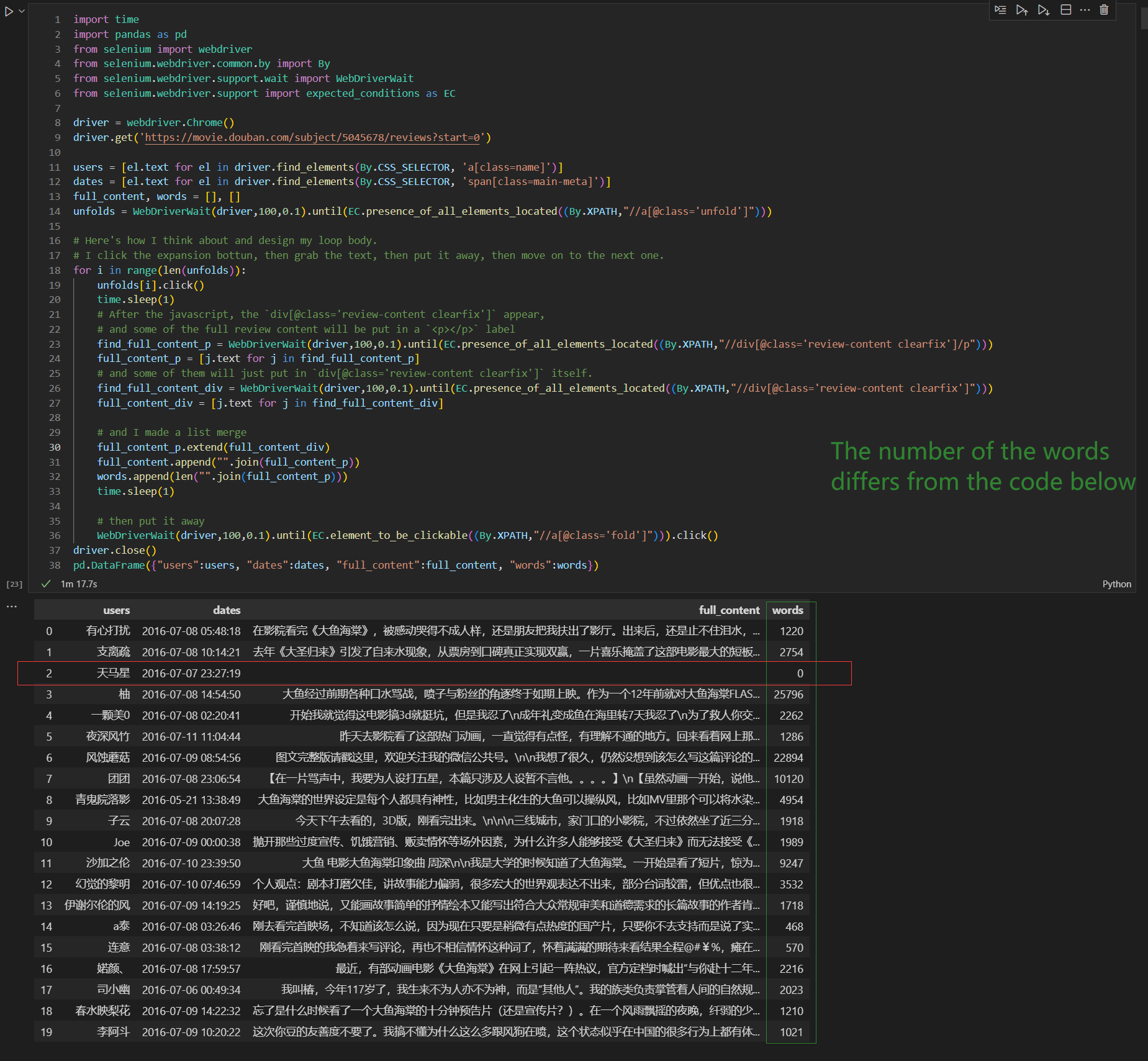The height and width of the screenshot is (1061, 1148).
Task: Place cursor on webdriver.Chrome() line
Action: [154, 122]
